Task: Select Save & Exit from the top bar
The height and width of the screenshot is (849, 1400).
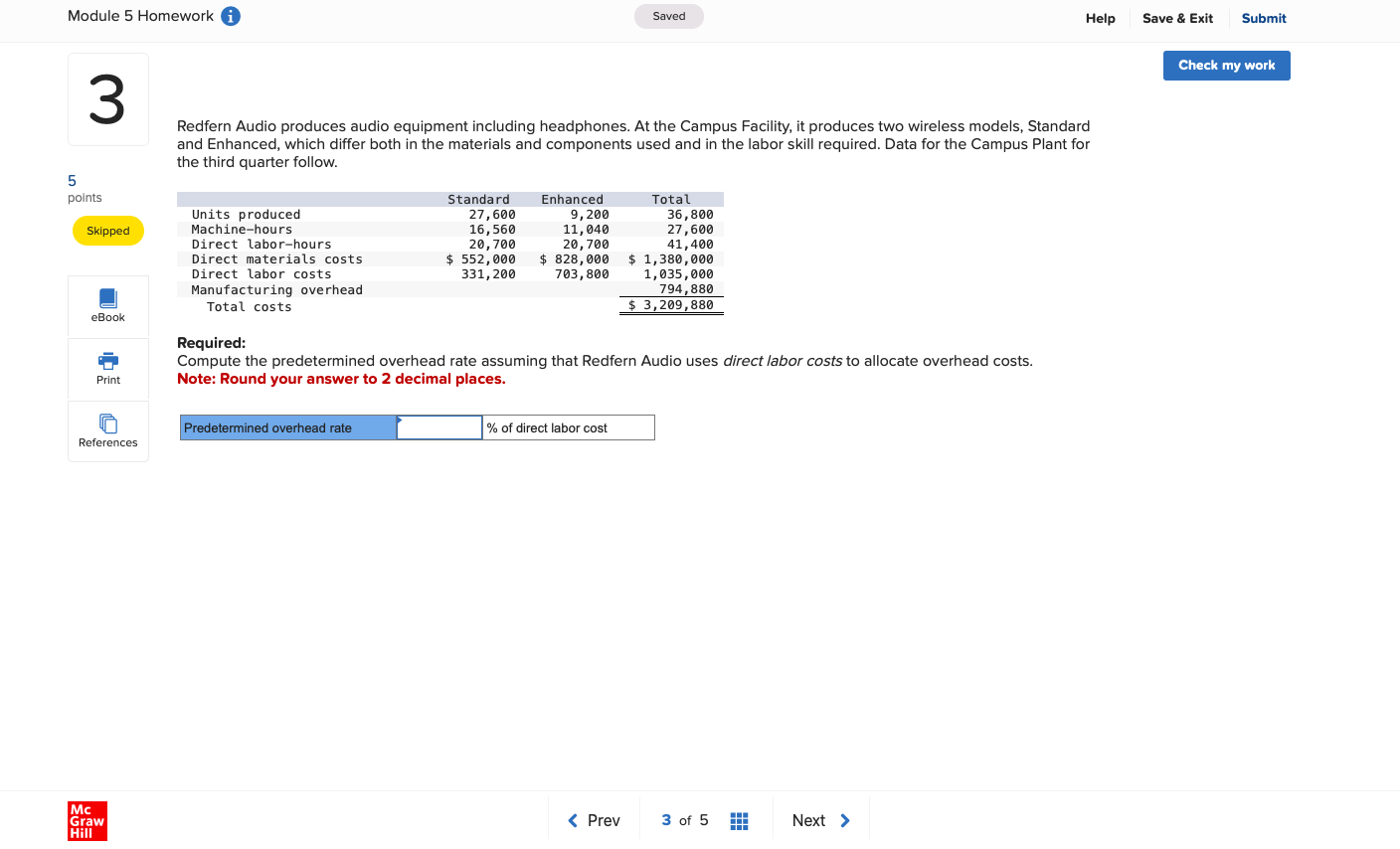Action: (x=1177, y=18)
